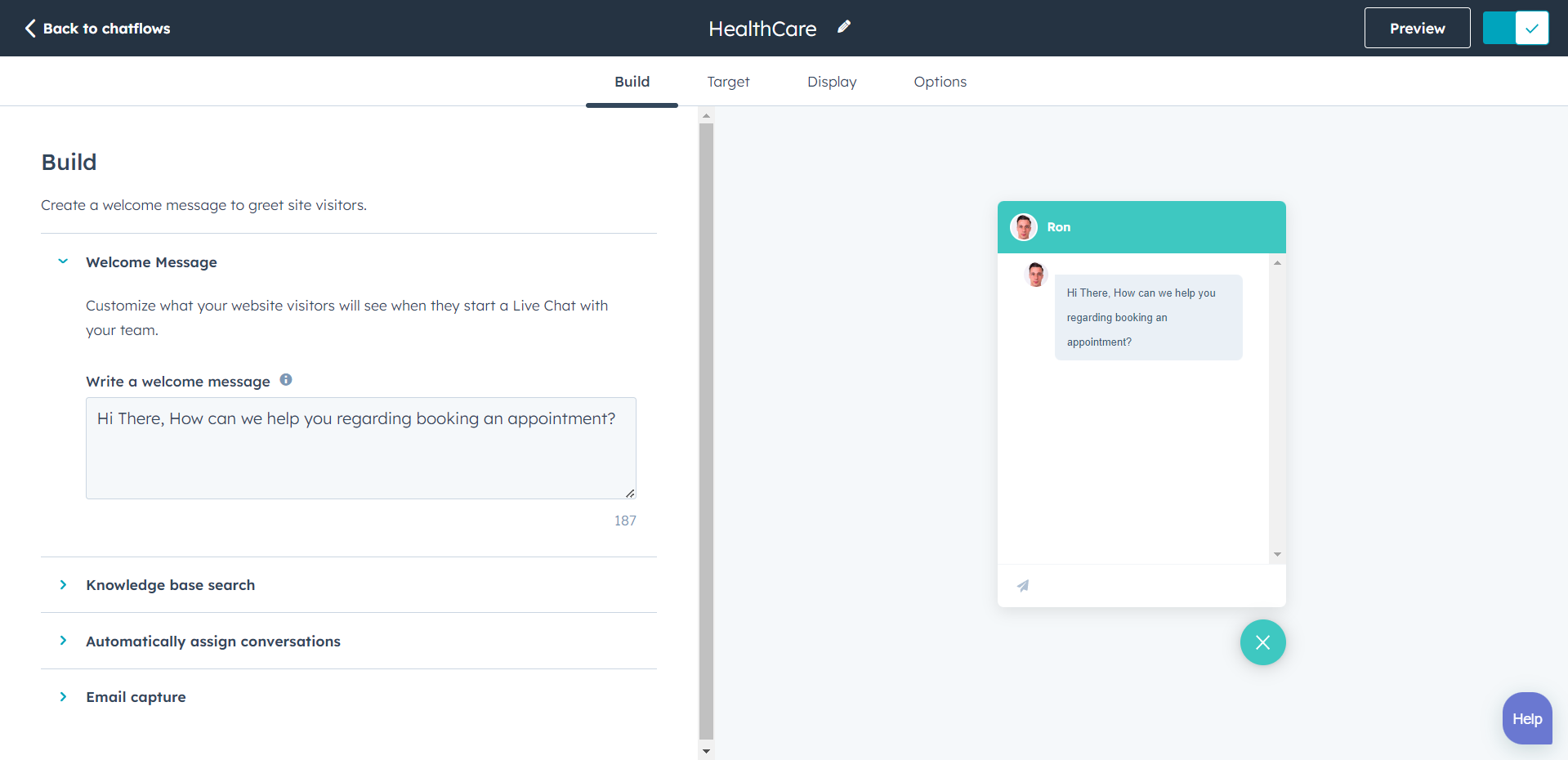The width and height of the screenshot is (1568, 760).
Task: Click inside the welcome message text box
Action: click(360, 448)
